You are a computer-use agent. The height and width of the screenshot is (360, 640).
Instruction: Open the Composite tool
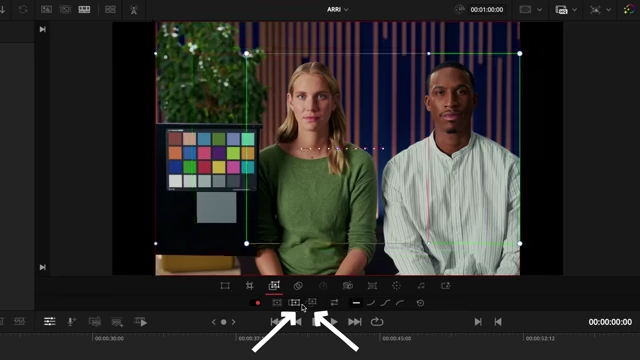coord(298,286)
